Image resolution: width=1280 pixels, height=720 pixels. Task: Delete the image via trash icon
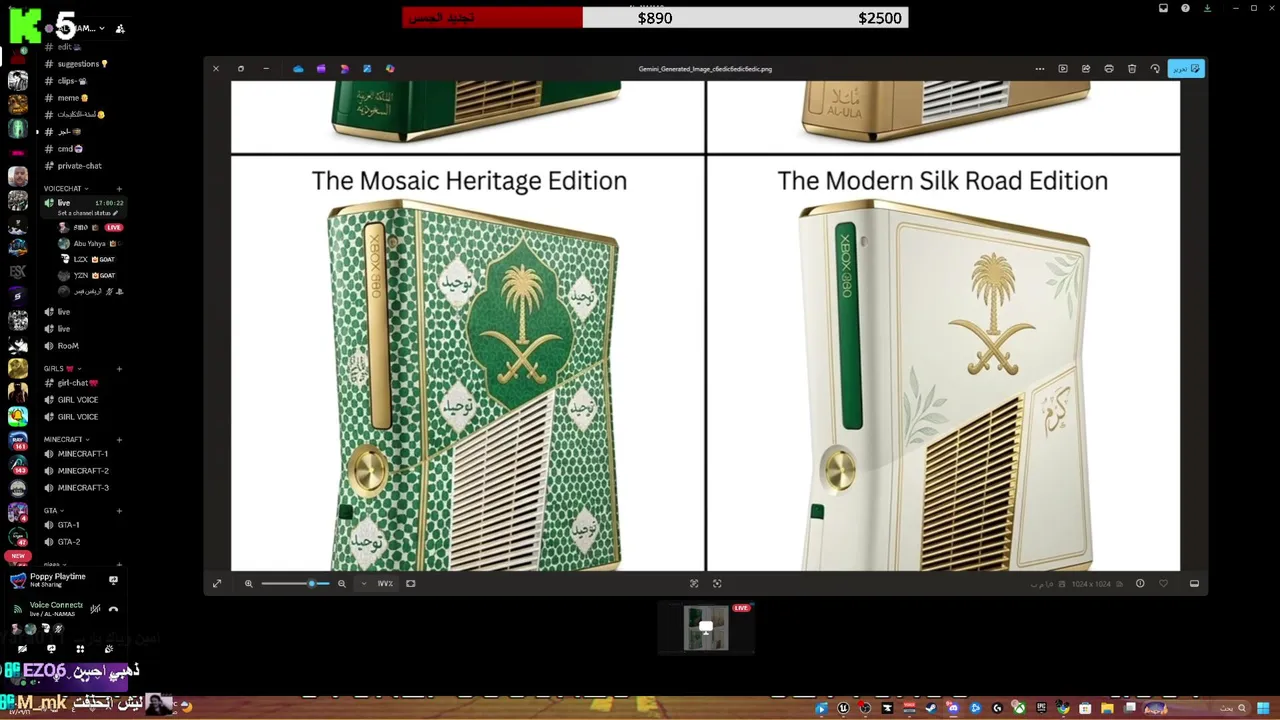1132,69
